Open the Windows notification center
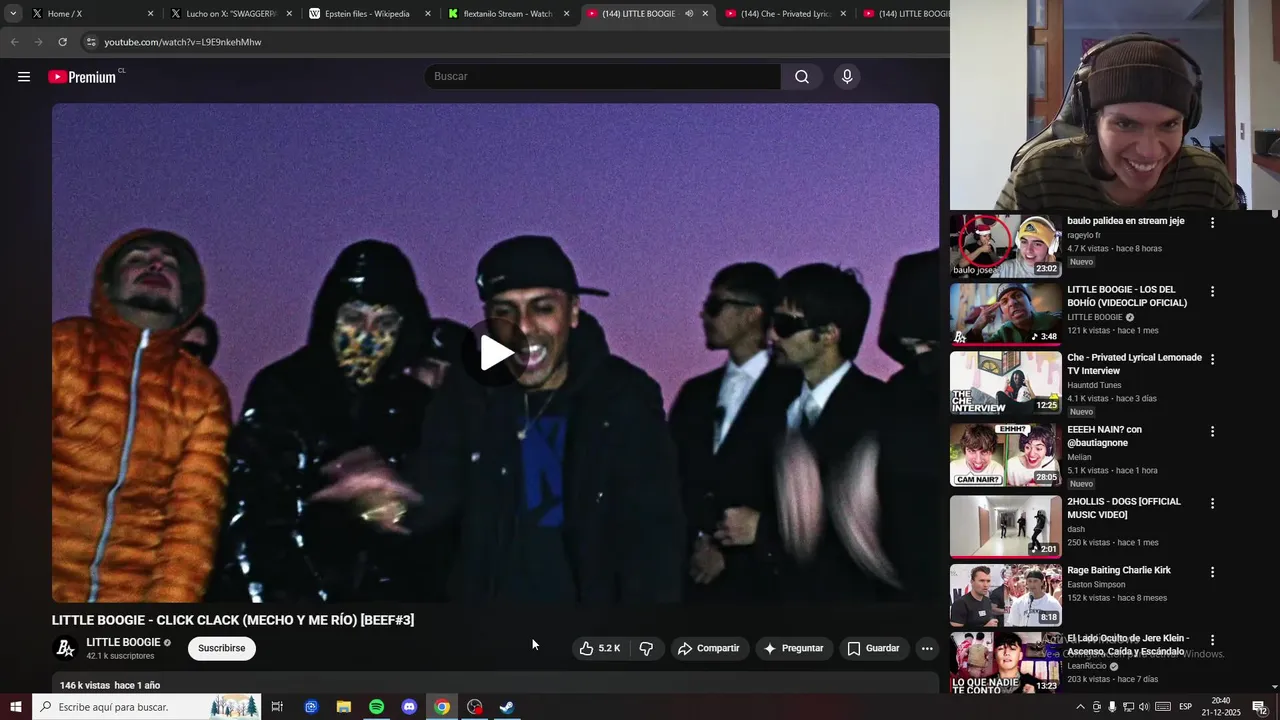This screenshot has height=720, width=1280. 1260,707
